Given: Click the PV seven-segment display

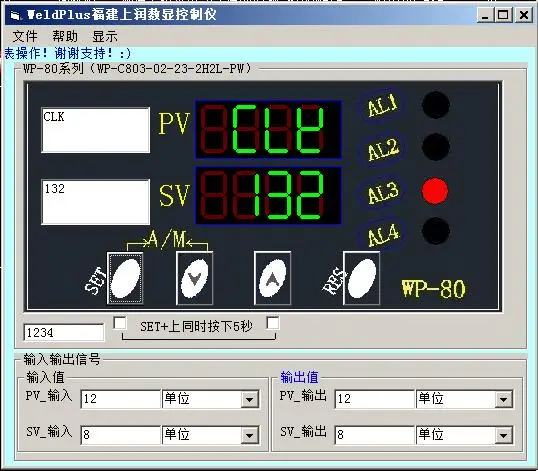Looking at the screenshot, I should tap(268, 130).
